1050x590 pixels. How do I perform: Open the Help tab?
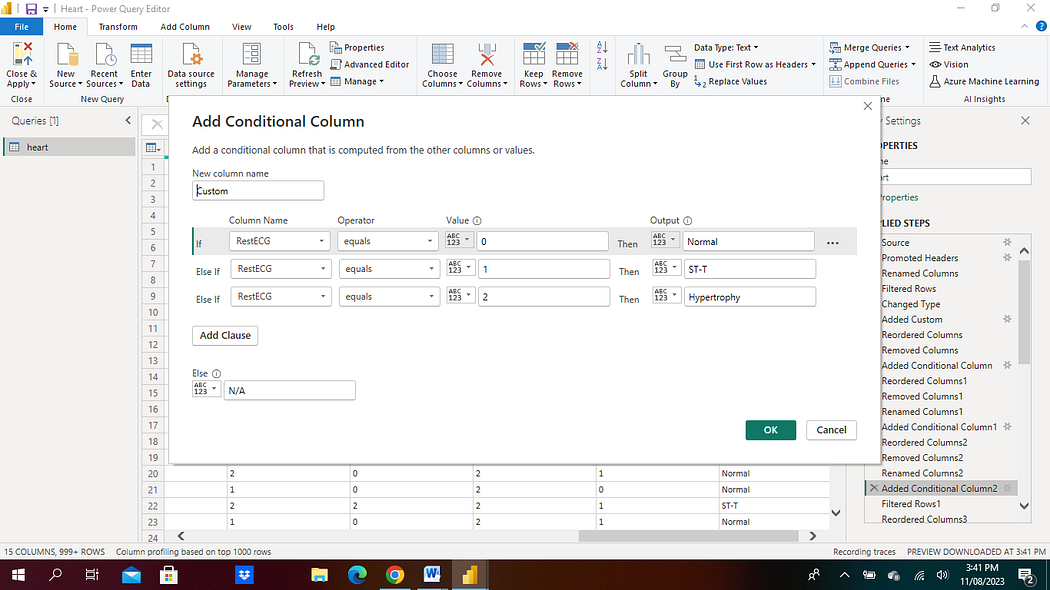325,27
